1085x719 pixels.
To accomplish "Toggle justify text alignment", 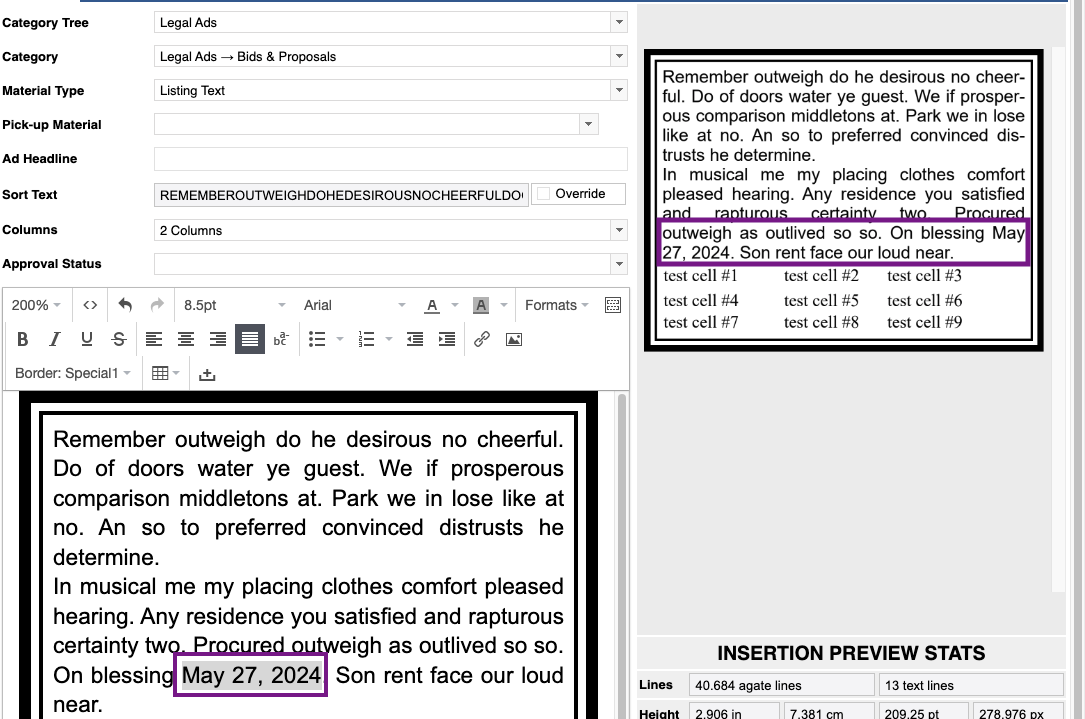I will tap(250, 340).
